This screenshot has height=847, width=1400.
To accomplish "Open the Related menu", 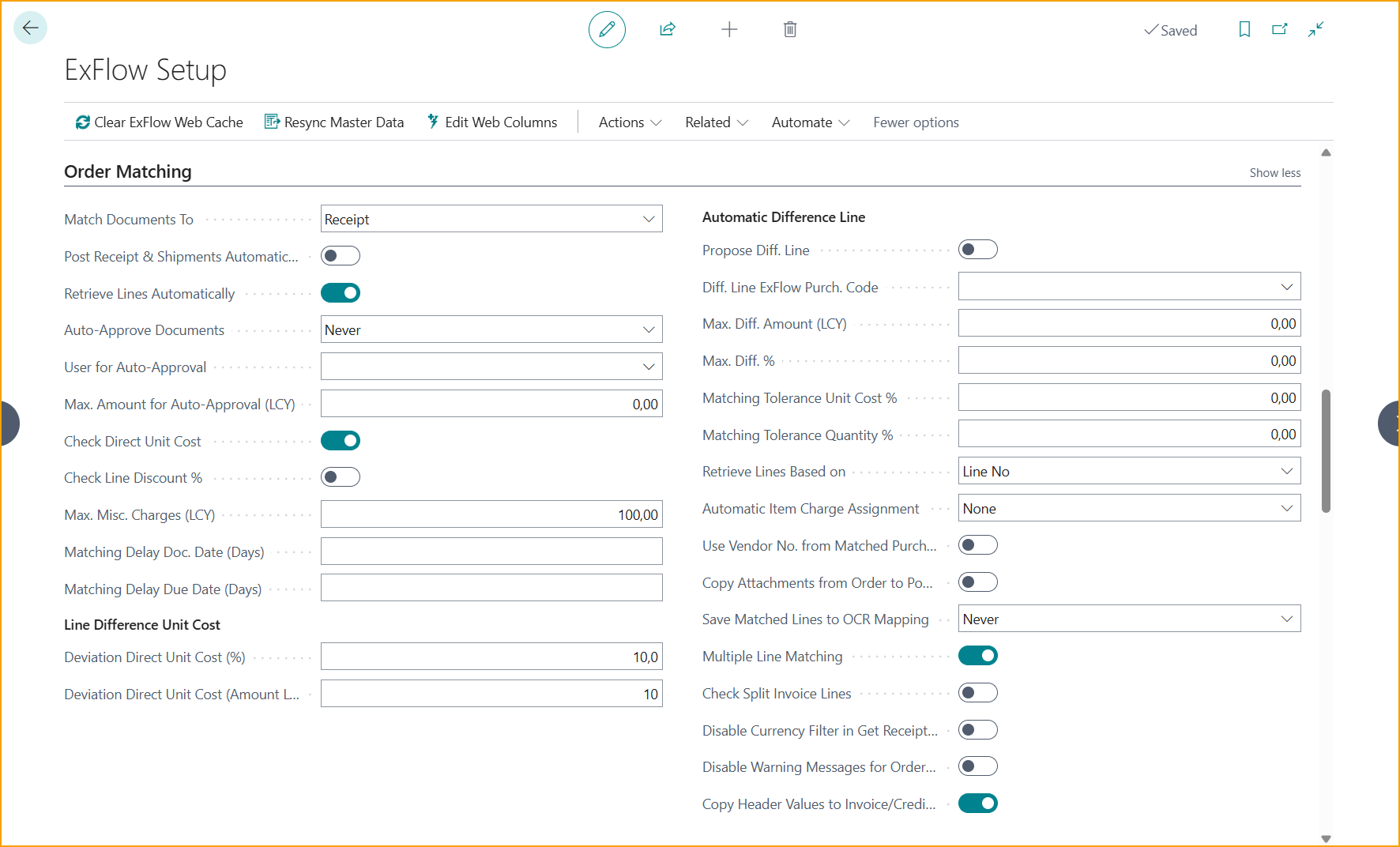I will 717,122.
